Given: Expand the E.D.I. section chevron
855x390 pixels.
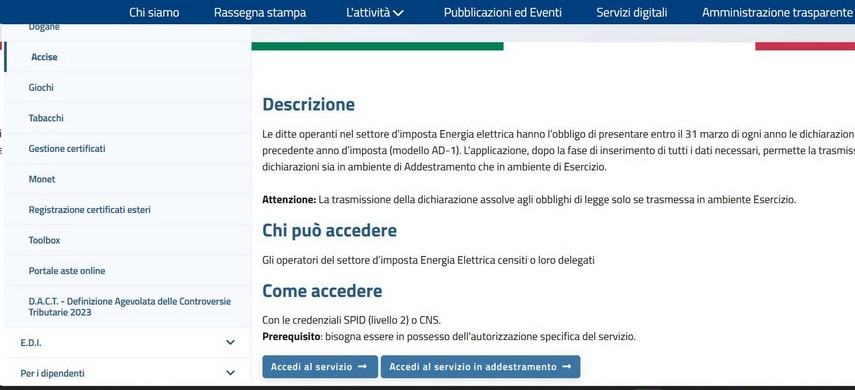Looking at the screenshot, I should tap(230, 343).
